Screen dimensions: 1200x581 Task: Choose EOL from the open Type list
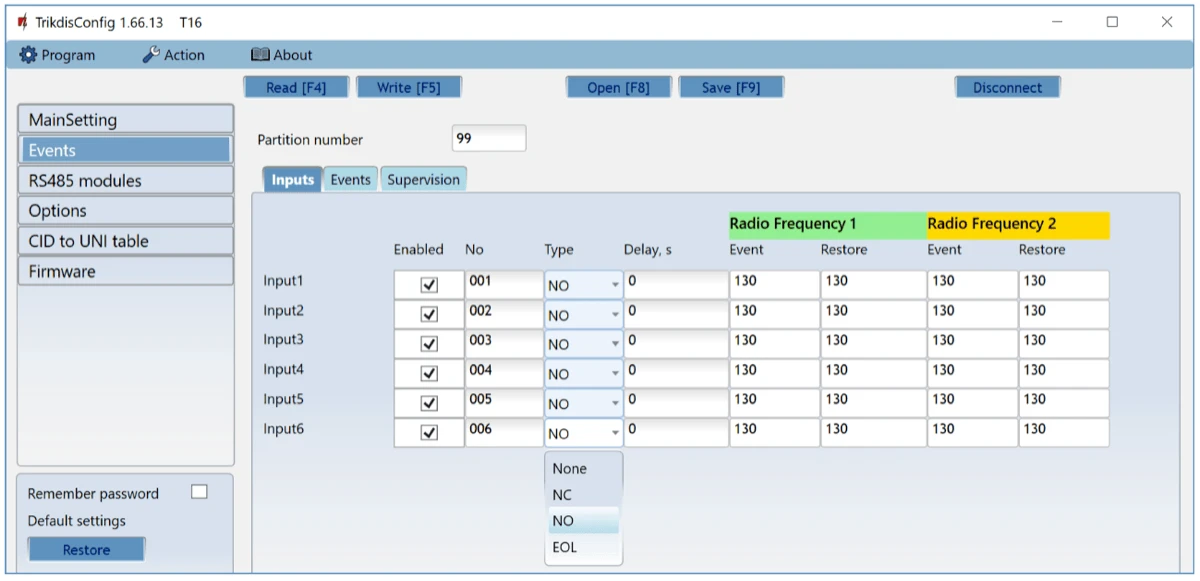tap(565, 547)
